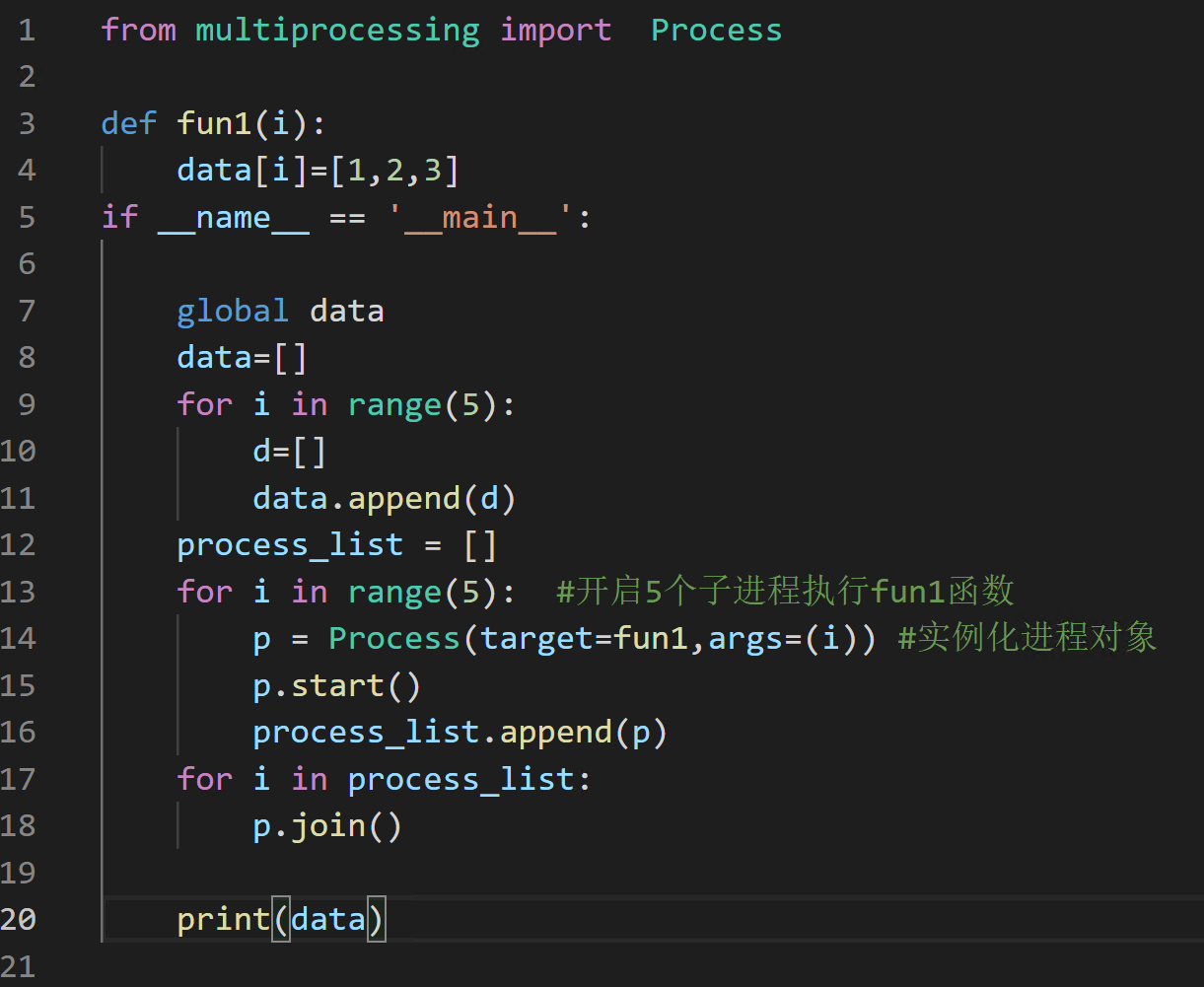Click the '__main__' string literal
The width and height of the screenshot is (1204, 987).
(480, 217)
